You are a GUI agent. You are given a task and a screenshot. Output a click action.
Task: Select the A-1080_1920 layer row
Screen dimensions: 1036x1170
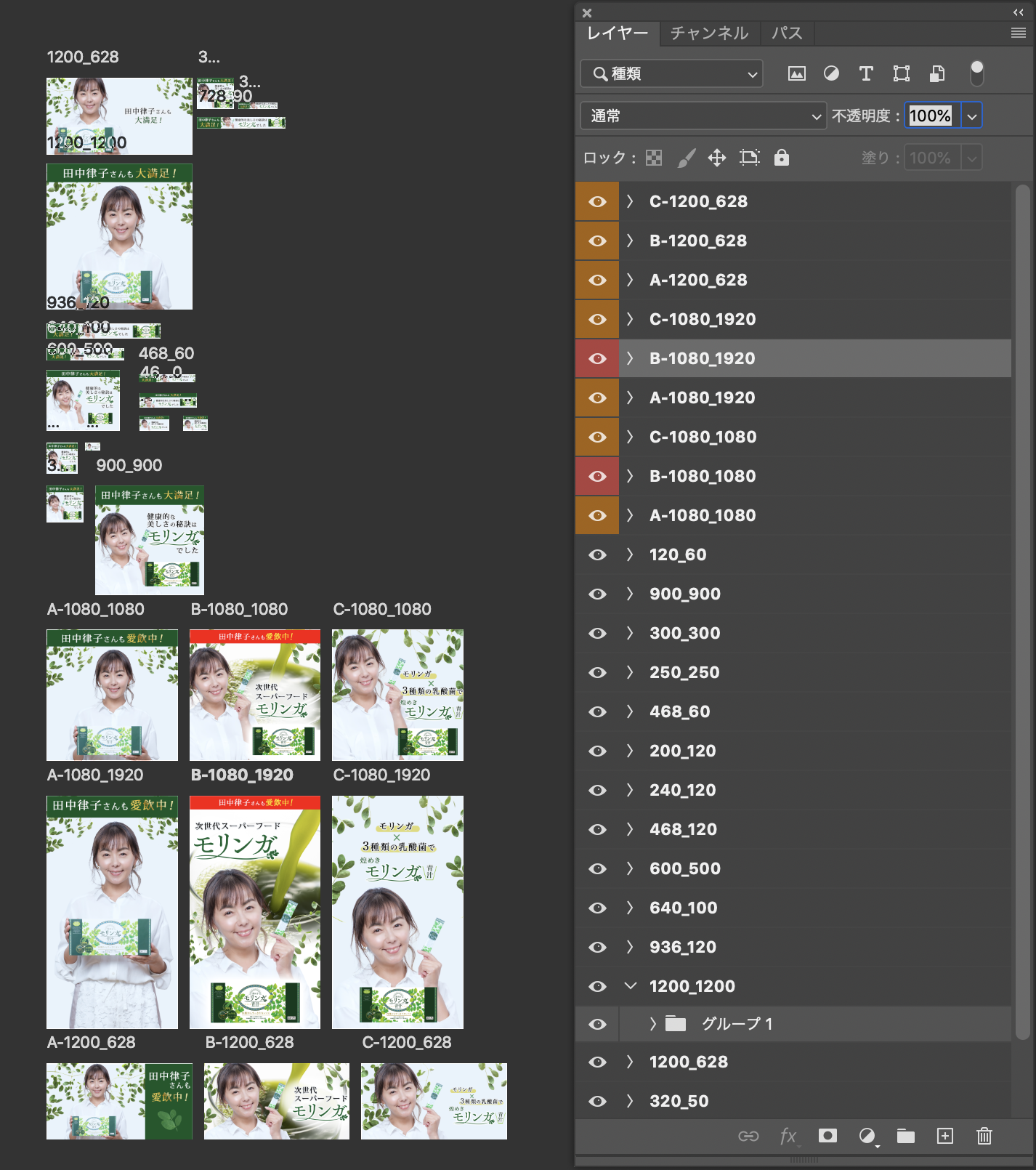pos(793,398)
